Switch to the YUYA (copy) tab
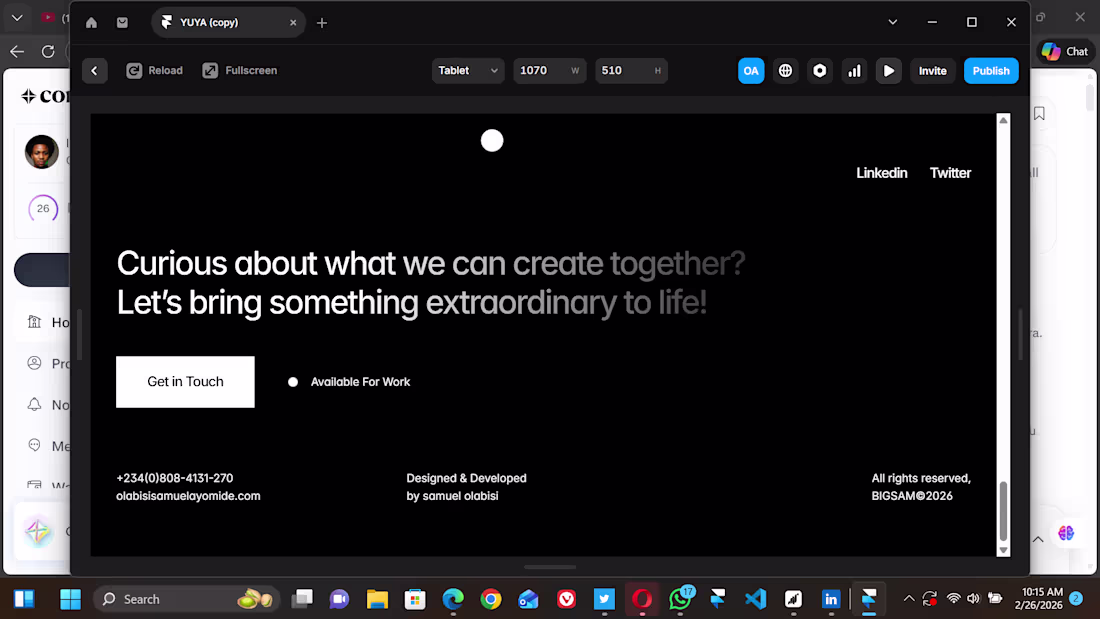1100x619 pixels. click(229, 22)
